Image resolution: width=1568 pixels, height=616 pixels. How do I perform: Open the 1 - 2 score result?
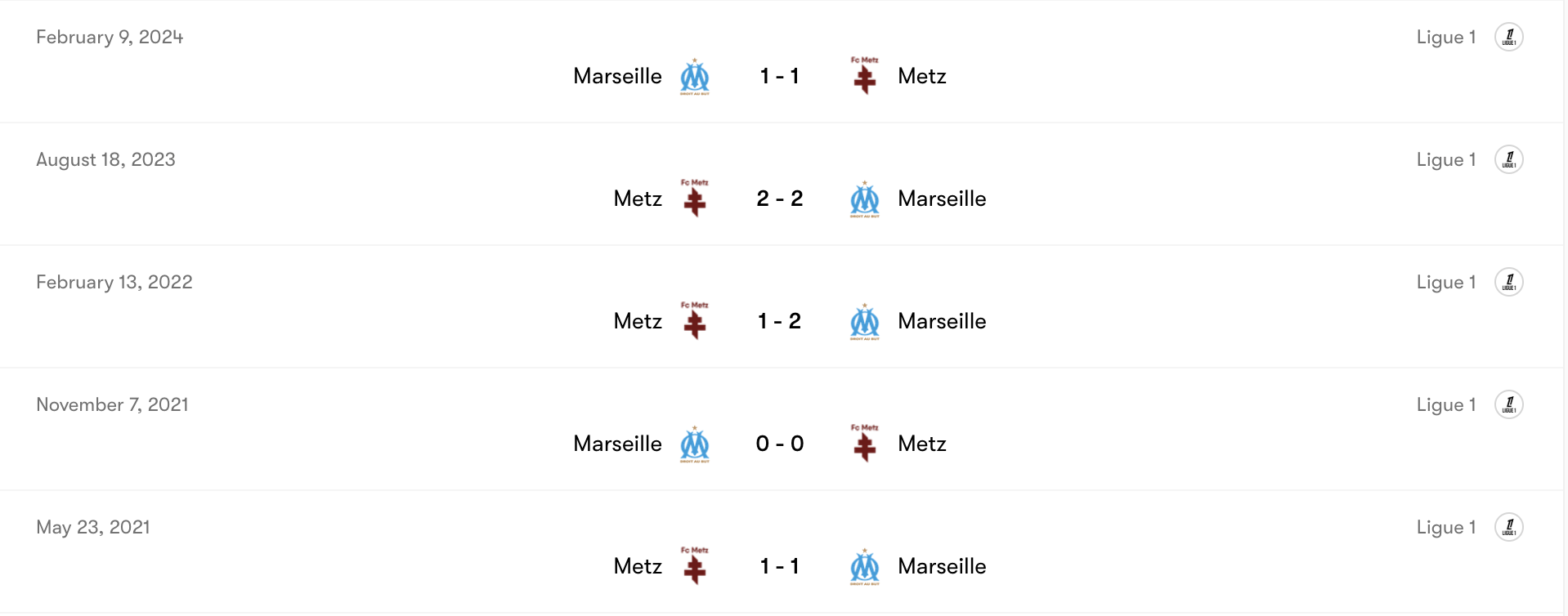(779, 322)
